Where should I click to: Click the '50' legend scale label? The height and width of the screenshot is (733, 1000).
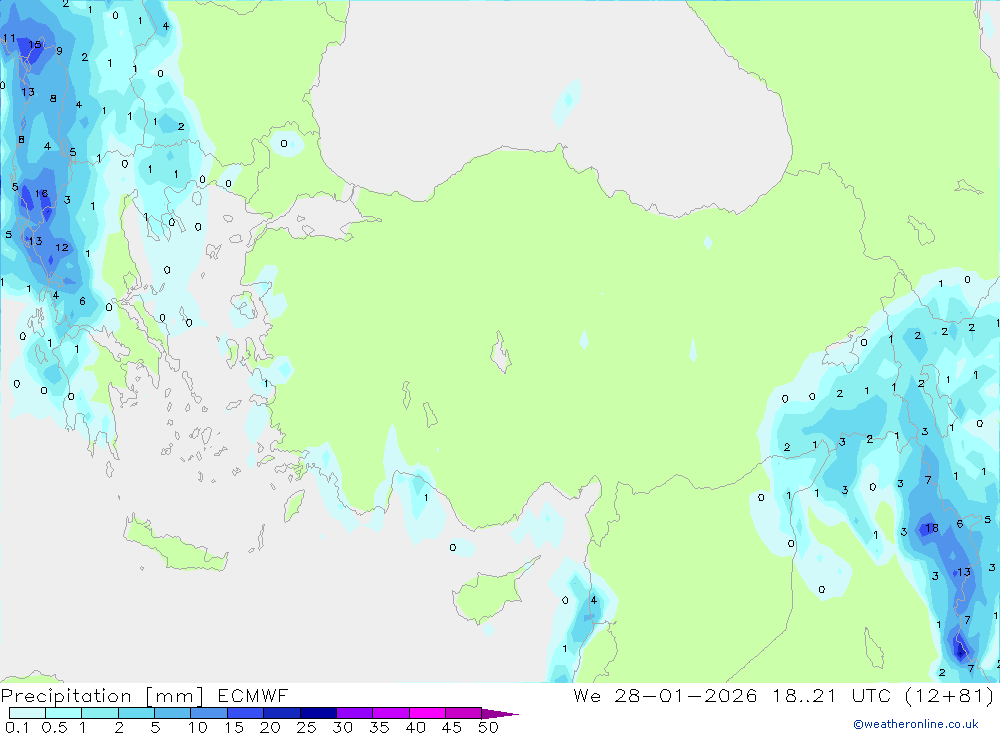pyautogui.click(x=488, y=727)
